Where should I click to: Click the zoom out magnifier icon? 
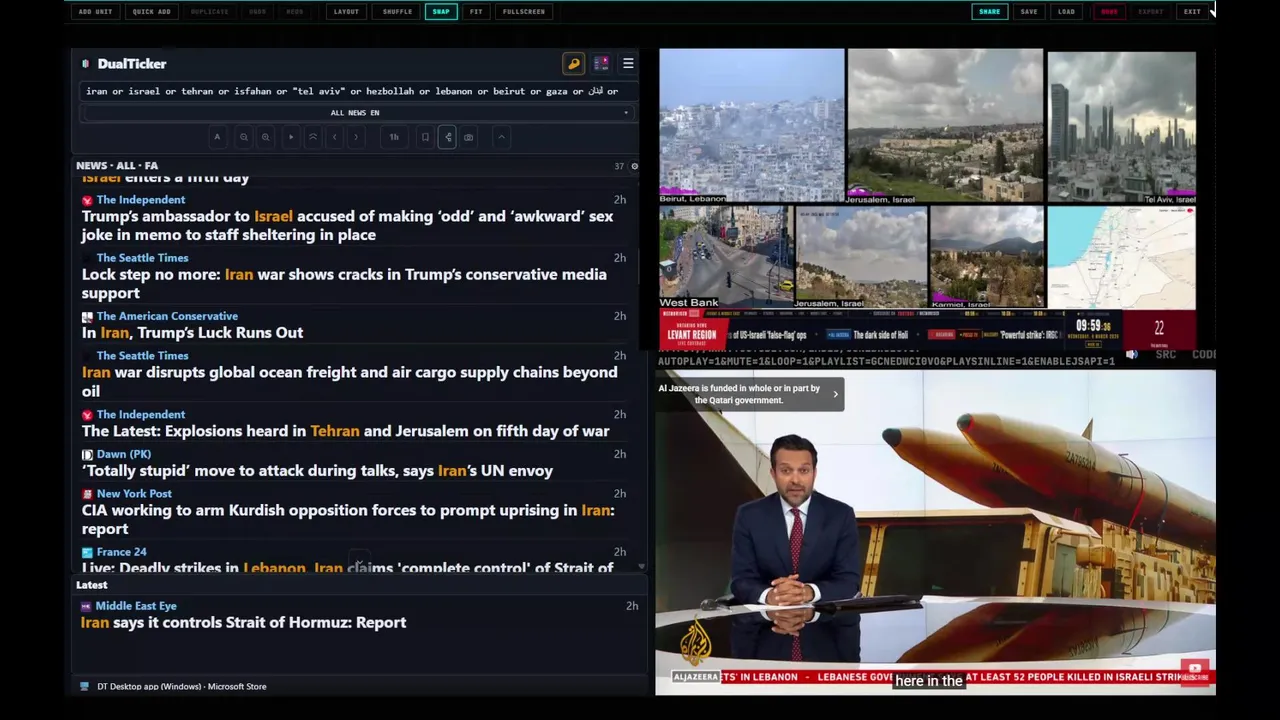(243, 137)
